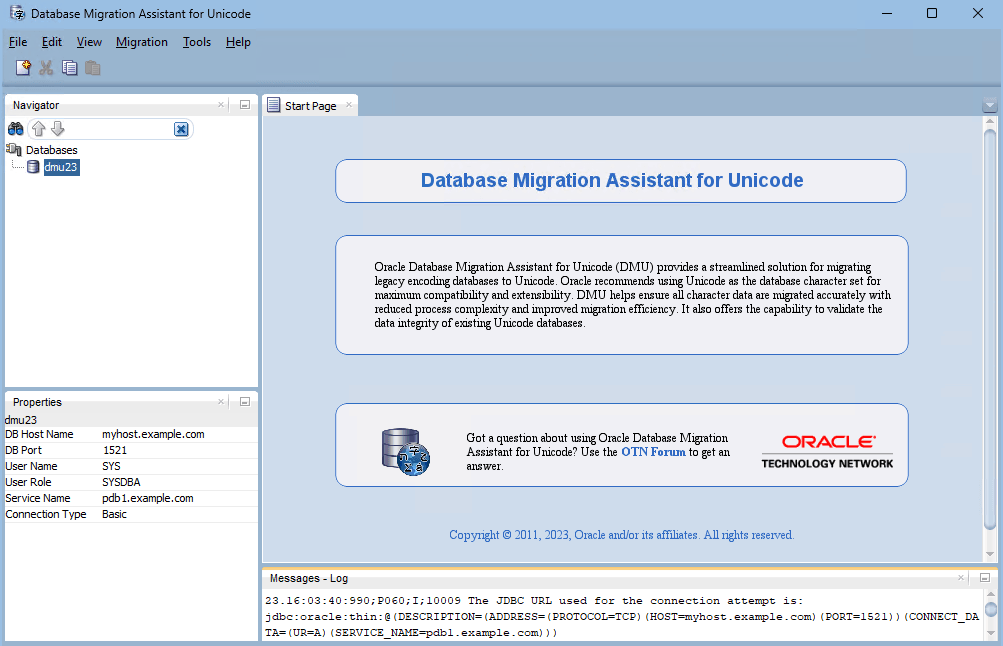Clear the Navigator search with the X icon
The height and width of the screenshot is (646, 1003).
coord(182,129)
